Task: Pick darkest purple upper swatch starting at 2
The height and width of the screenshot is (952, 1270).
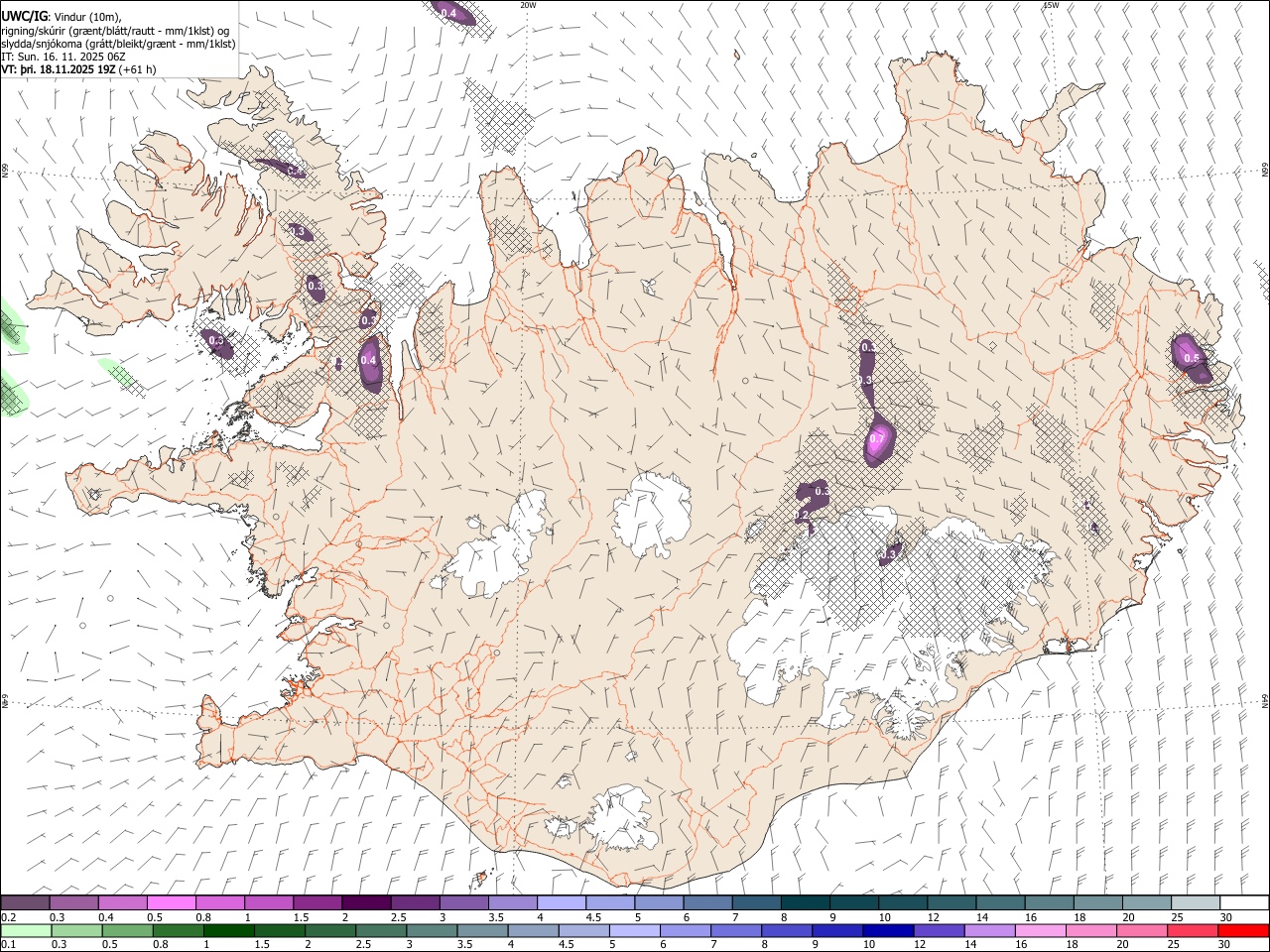Action: (x=366, y=902)
